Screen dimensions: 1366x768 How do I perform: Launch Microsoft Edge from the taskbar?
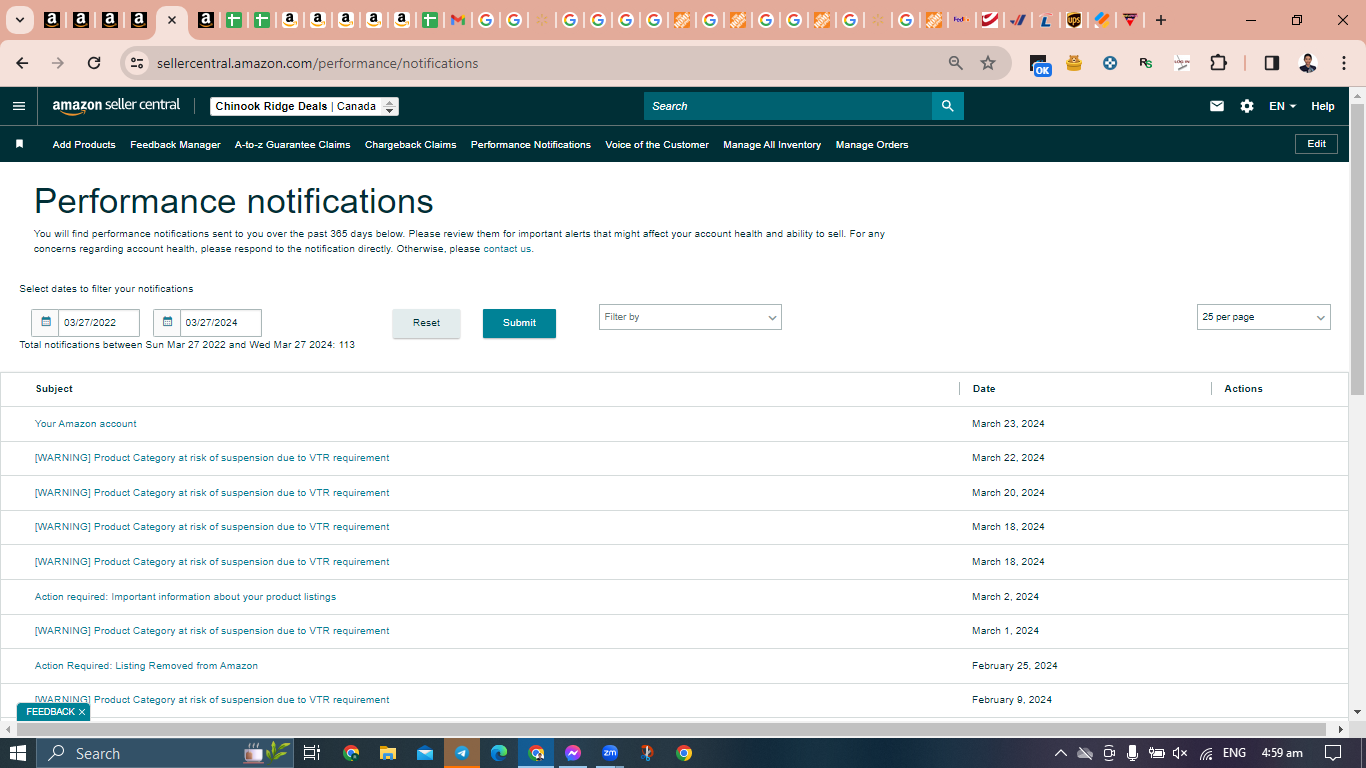point(499,753)
